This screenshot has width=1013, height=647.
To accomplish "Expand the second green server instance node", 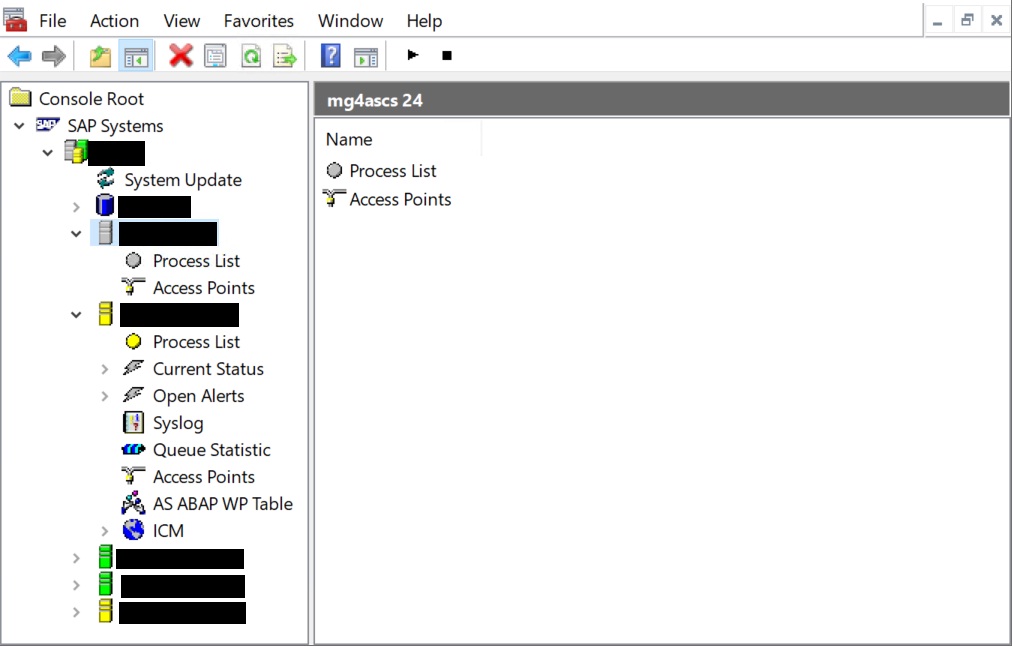I will 76,586.
